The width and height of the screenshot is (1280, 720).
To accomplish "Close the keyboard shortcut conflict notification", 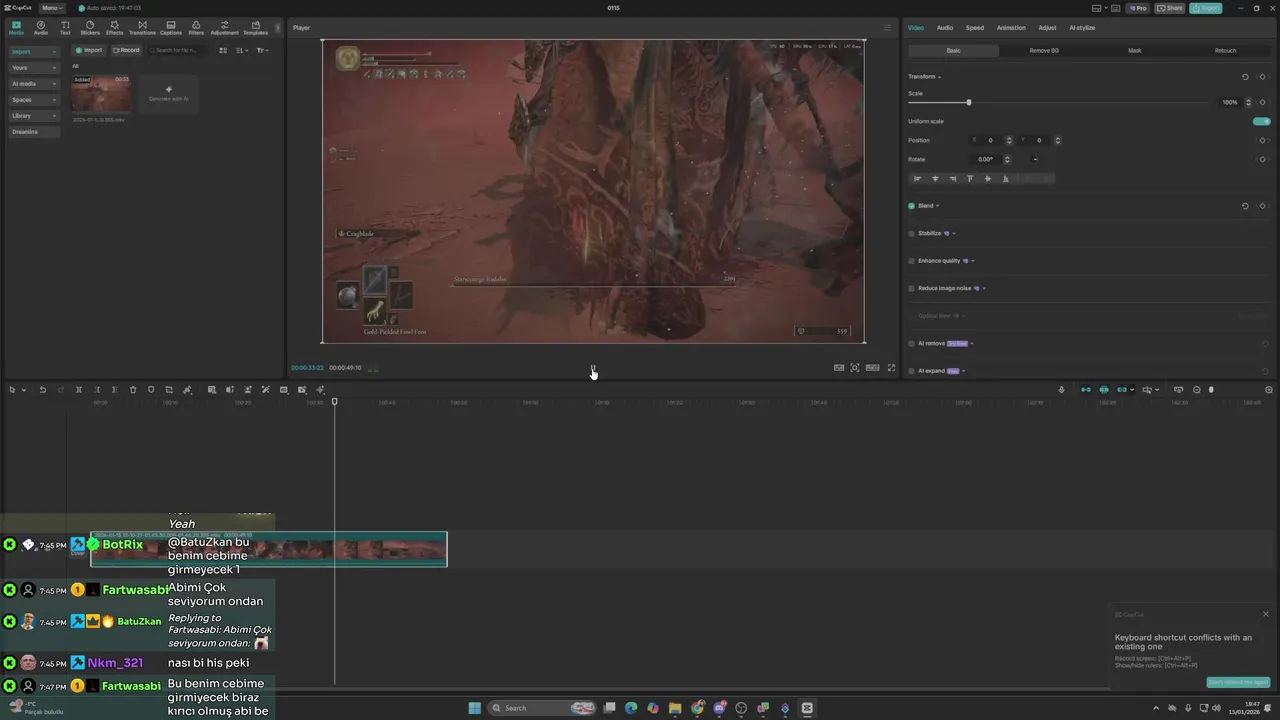I will pos(1265,614).
